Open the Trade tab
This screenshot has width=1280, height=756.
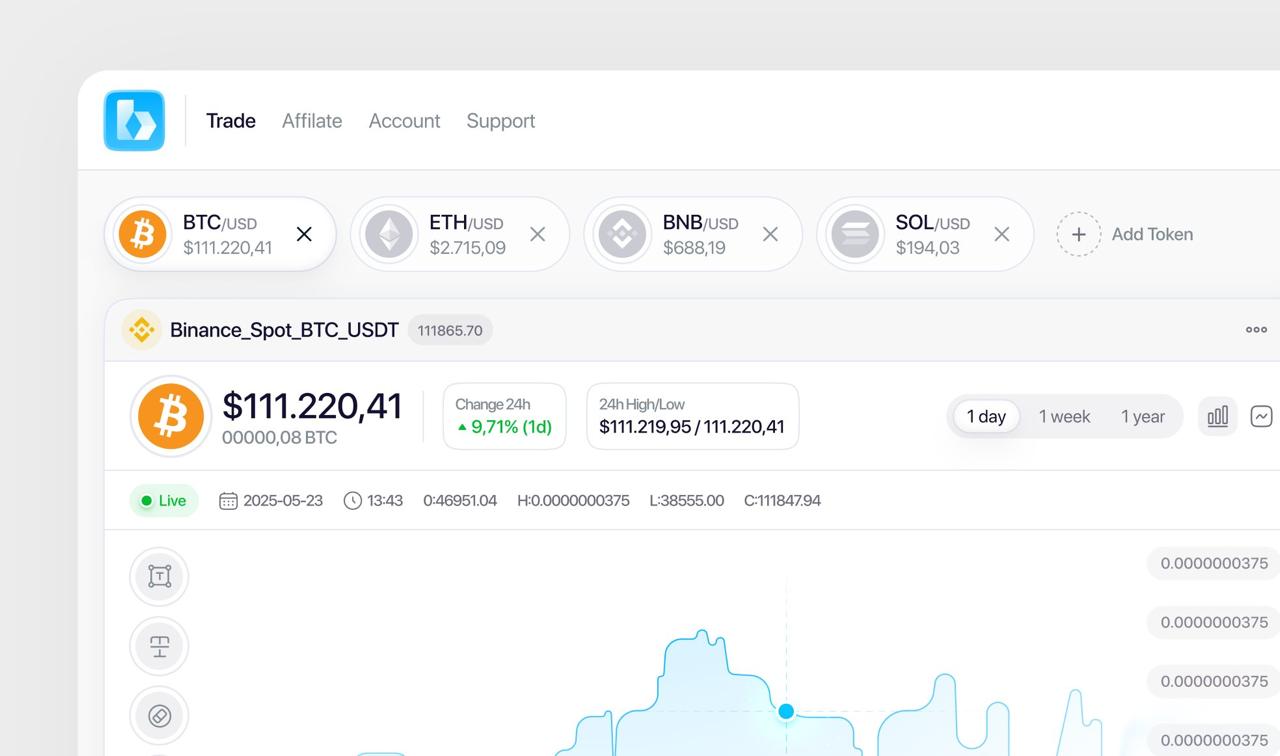click(x=231, y=121)
